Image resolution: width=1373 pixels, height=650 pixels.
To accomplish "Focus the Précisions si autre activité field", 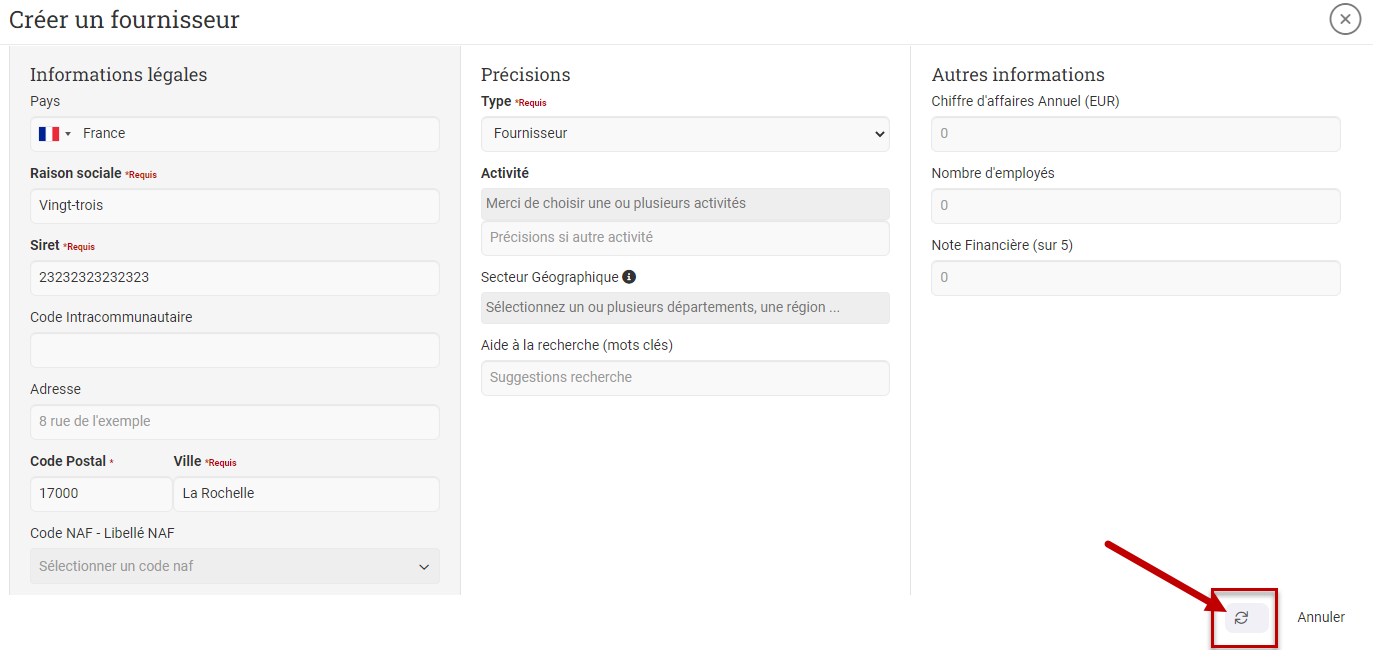I will [x=685, y=238].
